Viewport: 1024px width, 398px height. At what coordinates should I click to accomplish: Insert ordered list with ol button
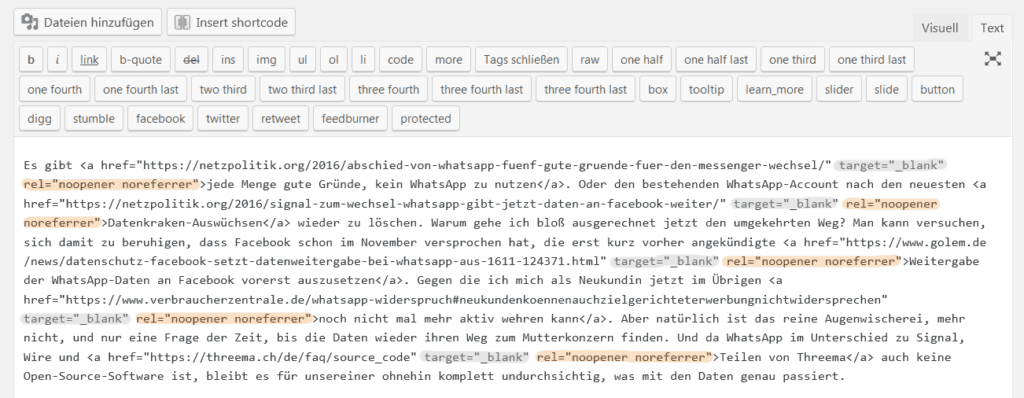pyautogui.click(x=334, y=59)
